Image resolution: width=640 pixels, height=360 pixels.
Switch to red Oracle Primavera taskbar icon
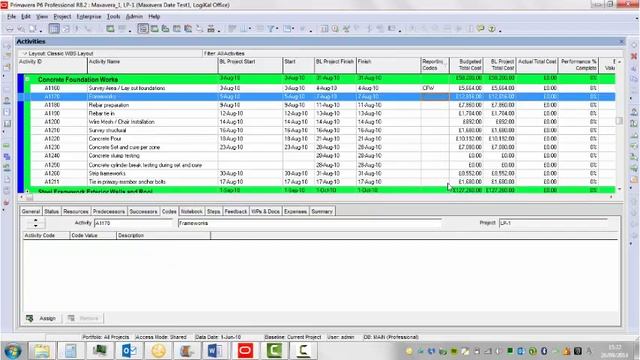click(245, 351)
